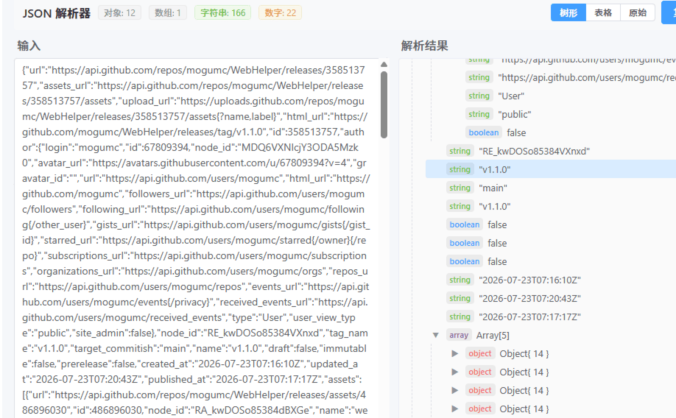Click the input area scrollbar thumb
The height and width of the screenshot is (418, 676).
tap(384, 105)
